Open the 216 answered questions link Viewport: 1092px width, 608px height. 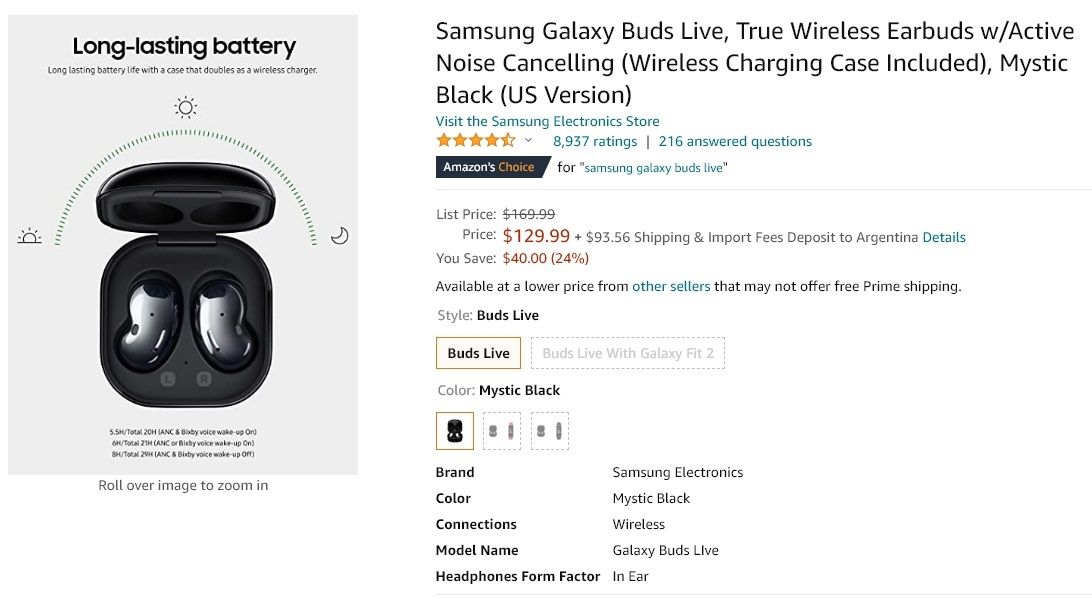coord(735,141)
